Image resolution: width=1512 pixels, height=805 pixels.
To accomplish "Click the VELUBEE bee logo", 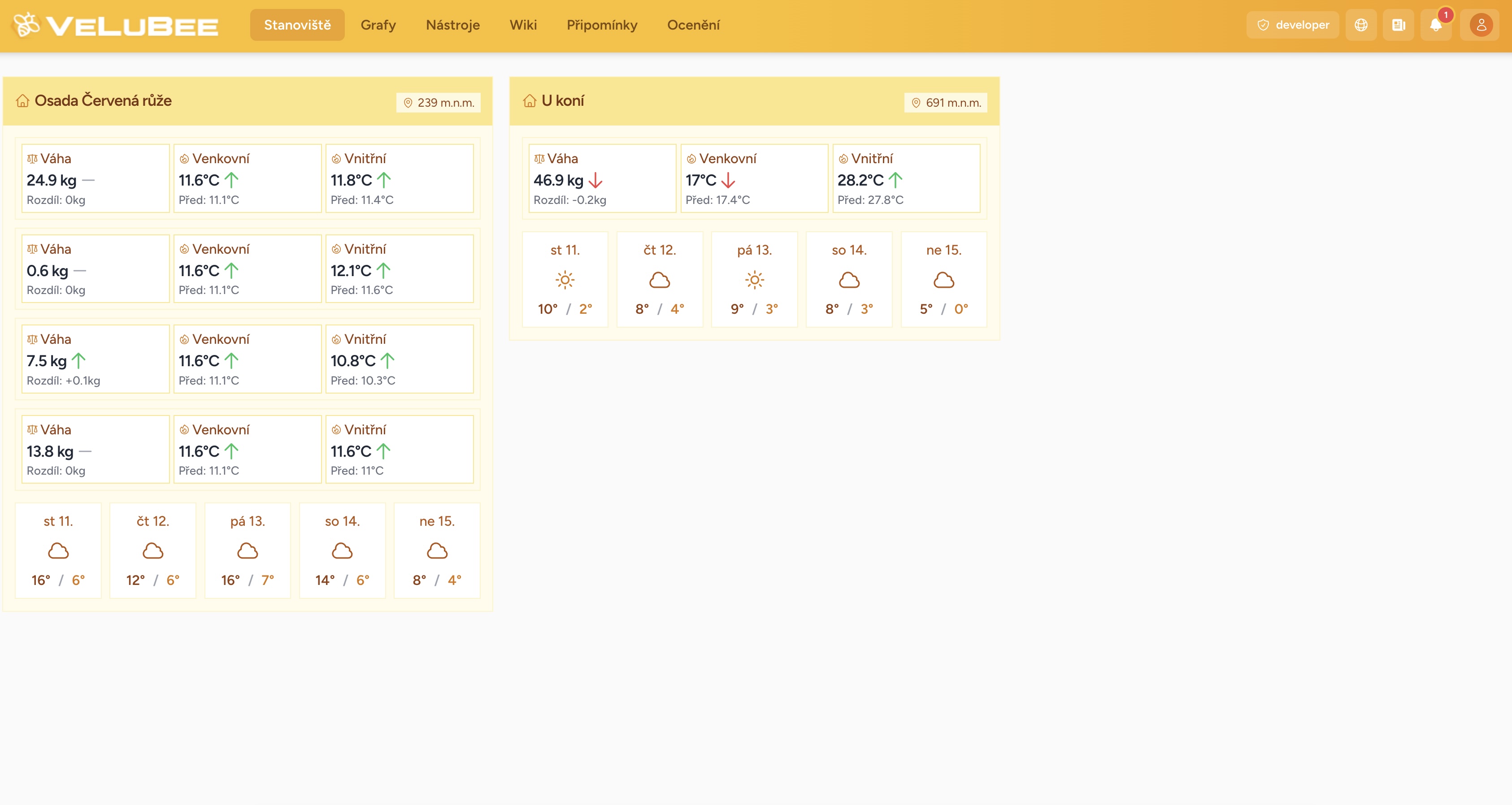I will 26,25.
